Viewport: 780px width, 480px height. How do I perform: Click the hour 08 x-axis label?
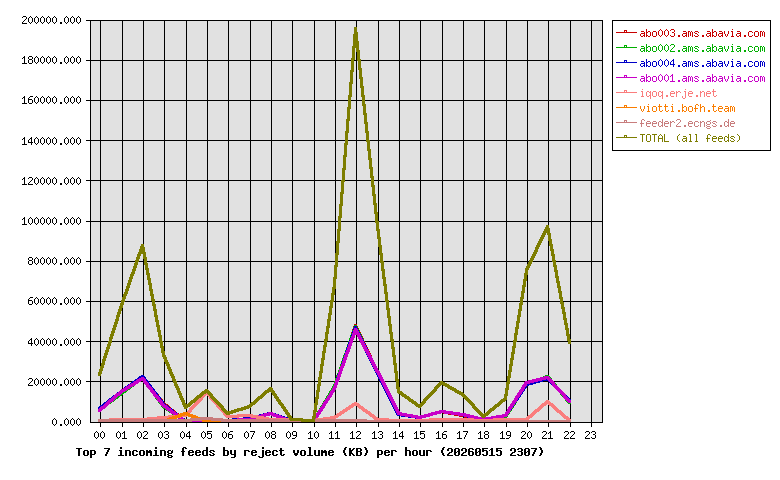click(271, 435)
